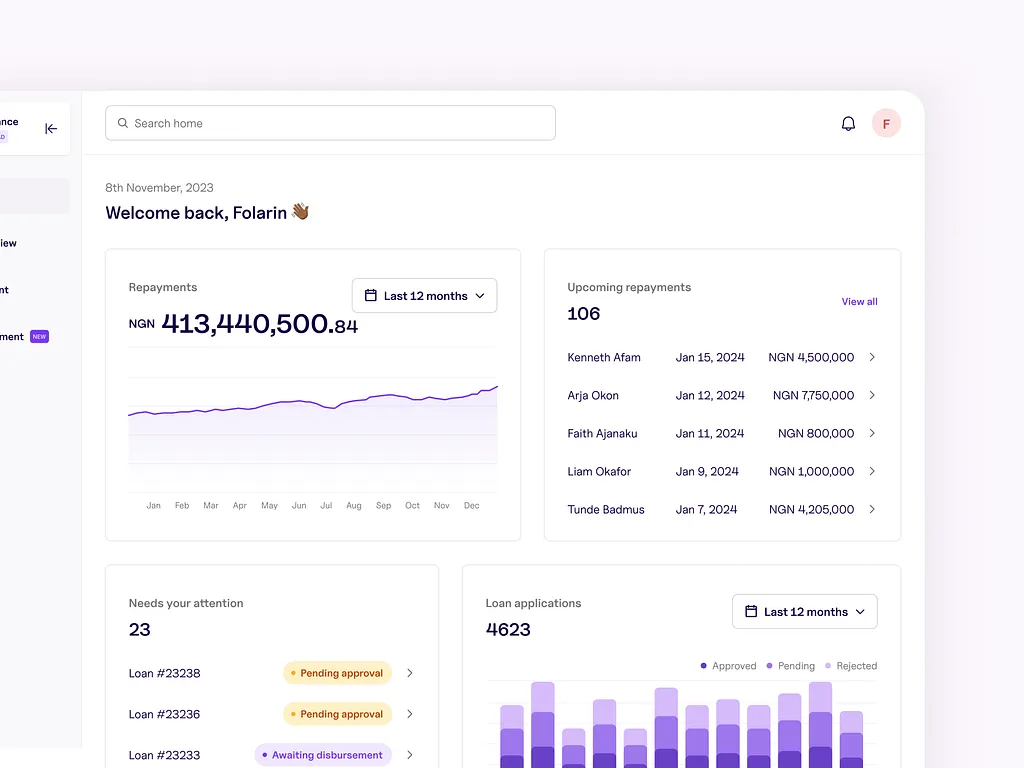Click the chevron next to Tunde Badmus
Viewport: 1024px width, 768px height.
click(872, 509)
